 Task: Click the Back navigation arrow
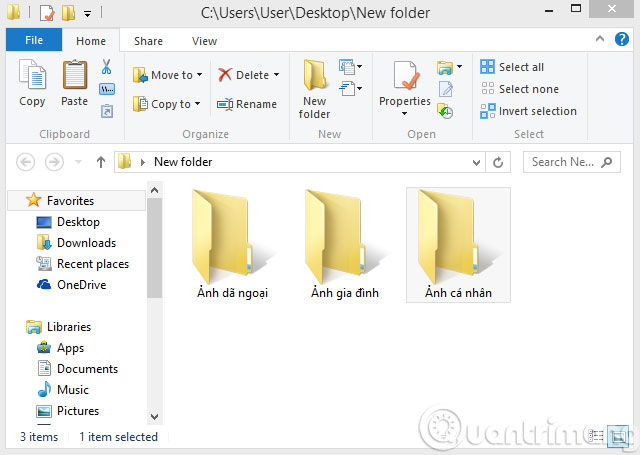(x=25, y=162)
